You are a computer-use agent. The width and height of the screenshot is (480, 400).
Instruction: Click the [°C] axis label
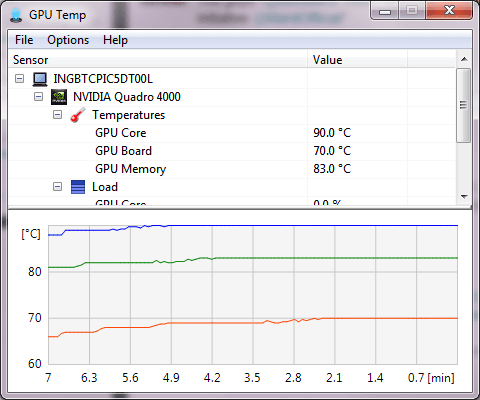tap(31, 234)
